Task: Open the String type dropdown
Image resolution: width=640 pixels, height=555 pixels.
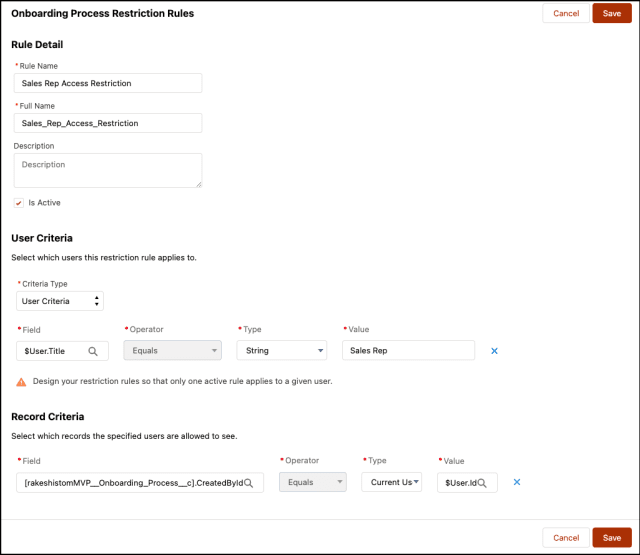Action: click(281, 351)
